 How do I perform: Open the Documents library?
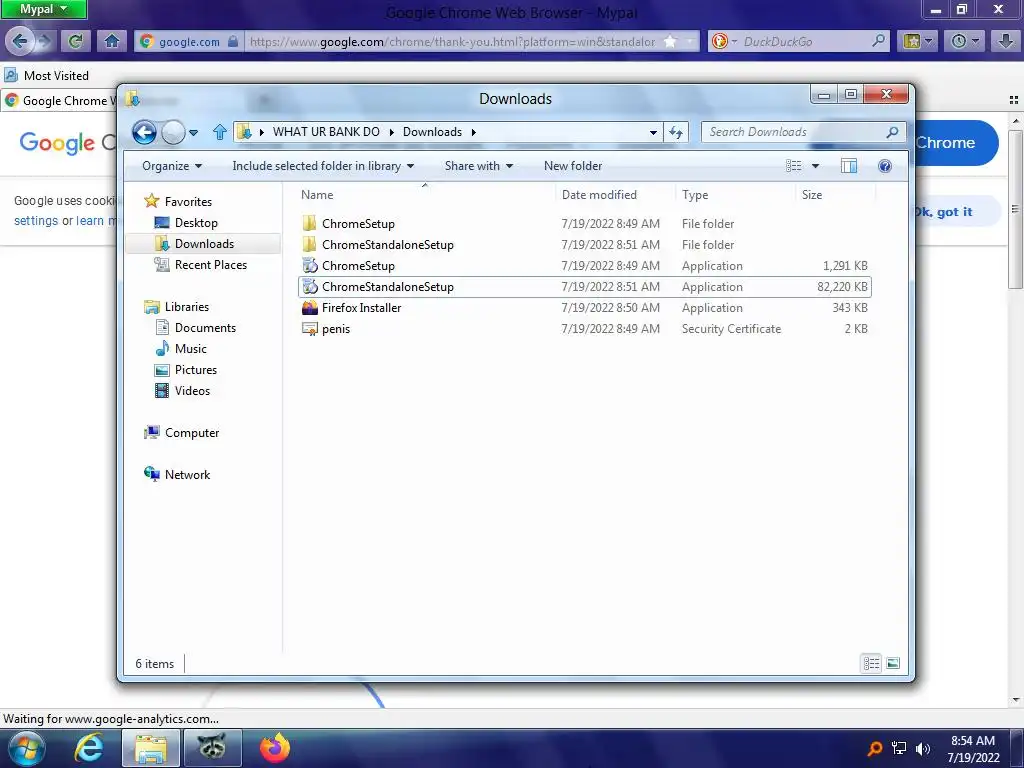pyautogui.click(x=205, y=328)
